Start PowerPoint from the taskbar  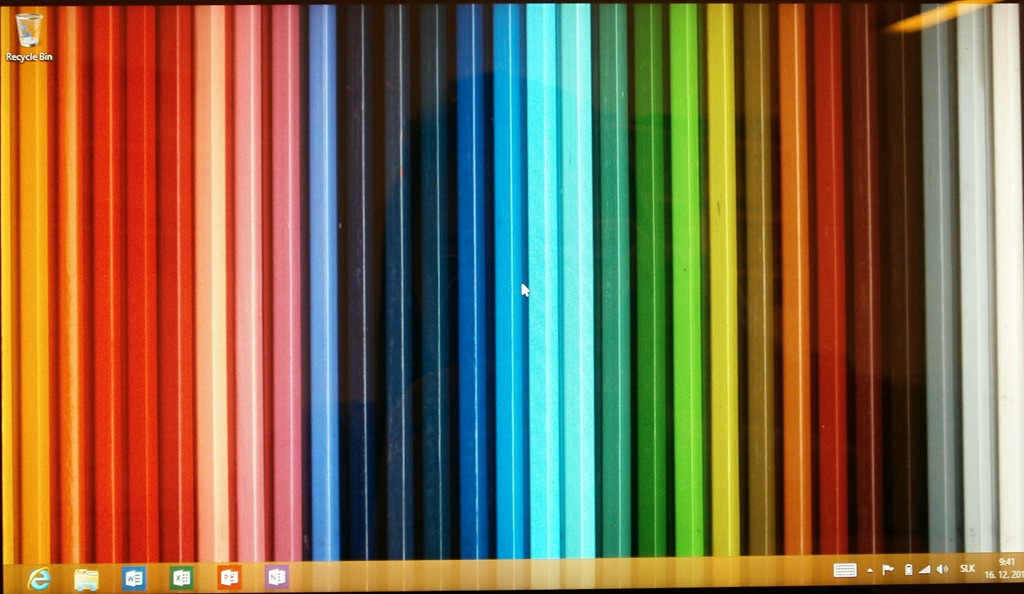(x=229, y=577)
